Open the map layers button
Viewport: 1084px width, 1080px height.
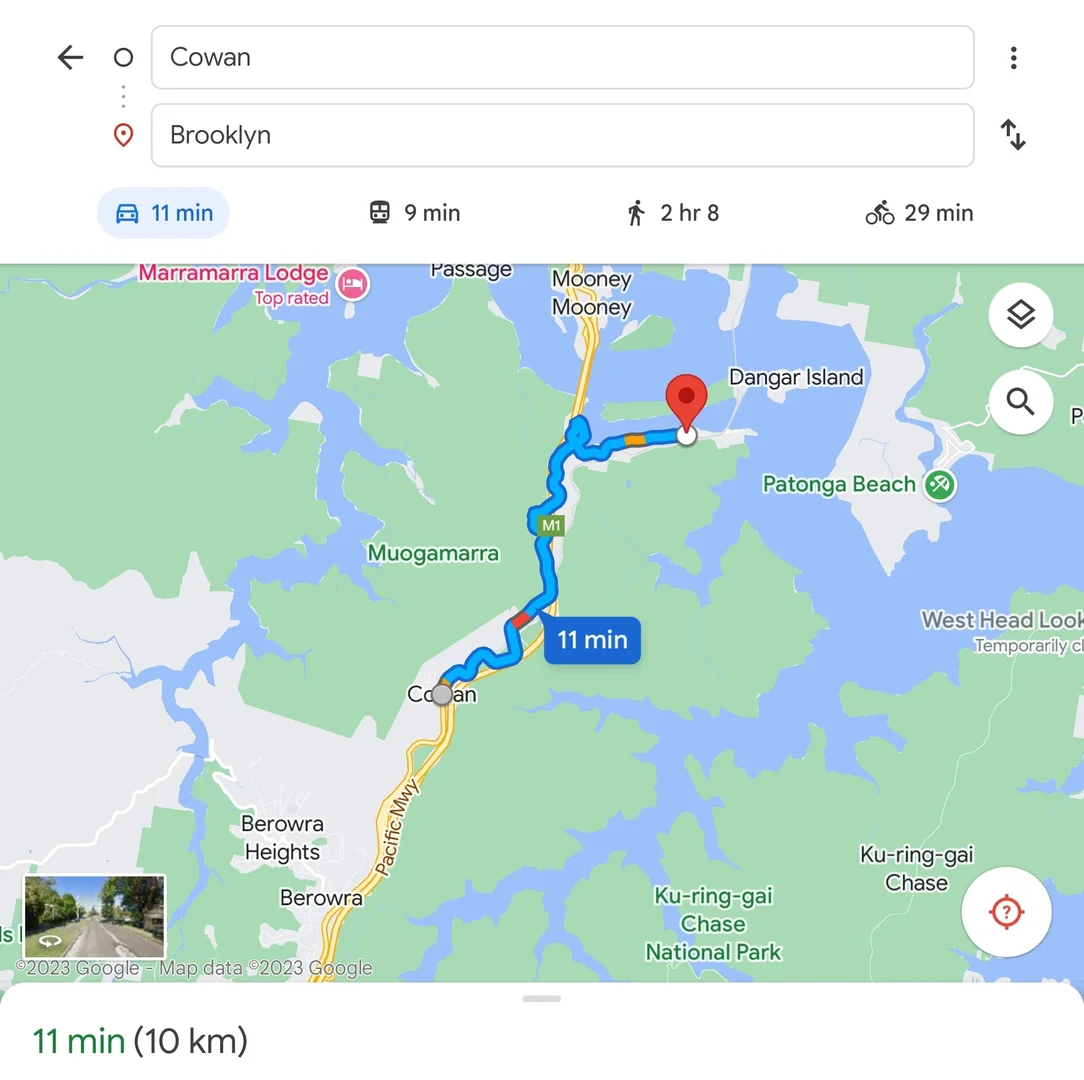pos(1020,315)
